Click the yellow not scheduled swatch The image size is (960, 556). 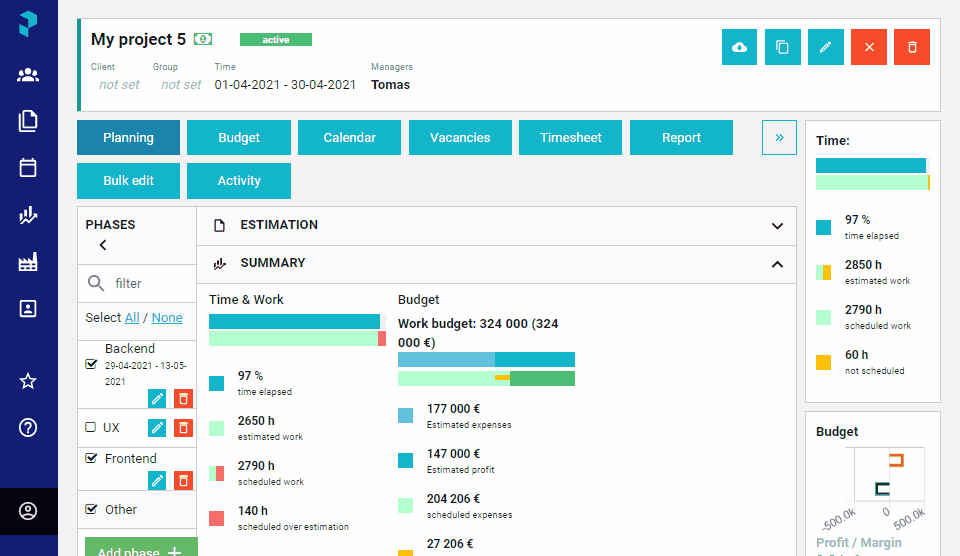coord(823,363)
